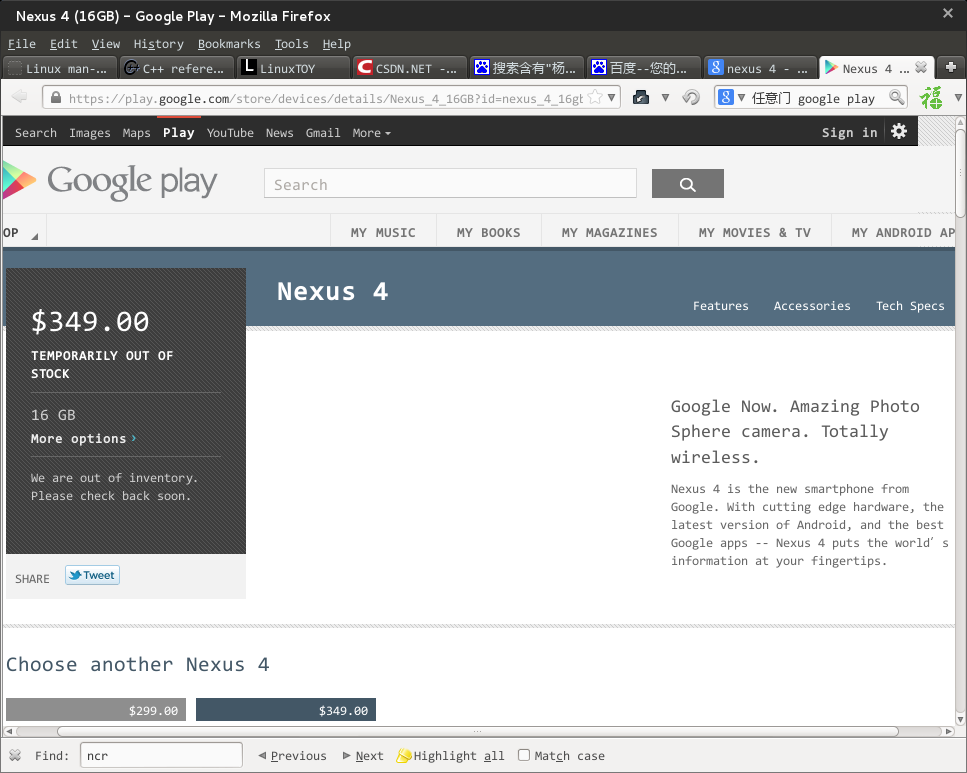Click the Search link in Google bar
This screenshot has width=967, height=773.
pyautogui.click(x=36, y=133)
